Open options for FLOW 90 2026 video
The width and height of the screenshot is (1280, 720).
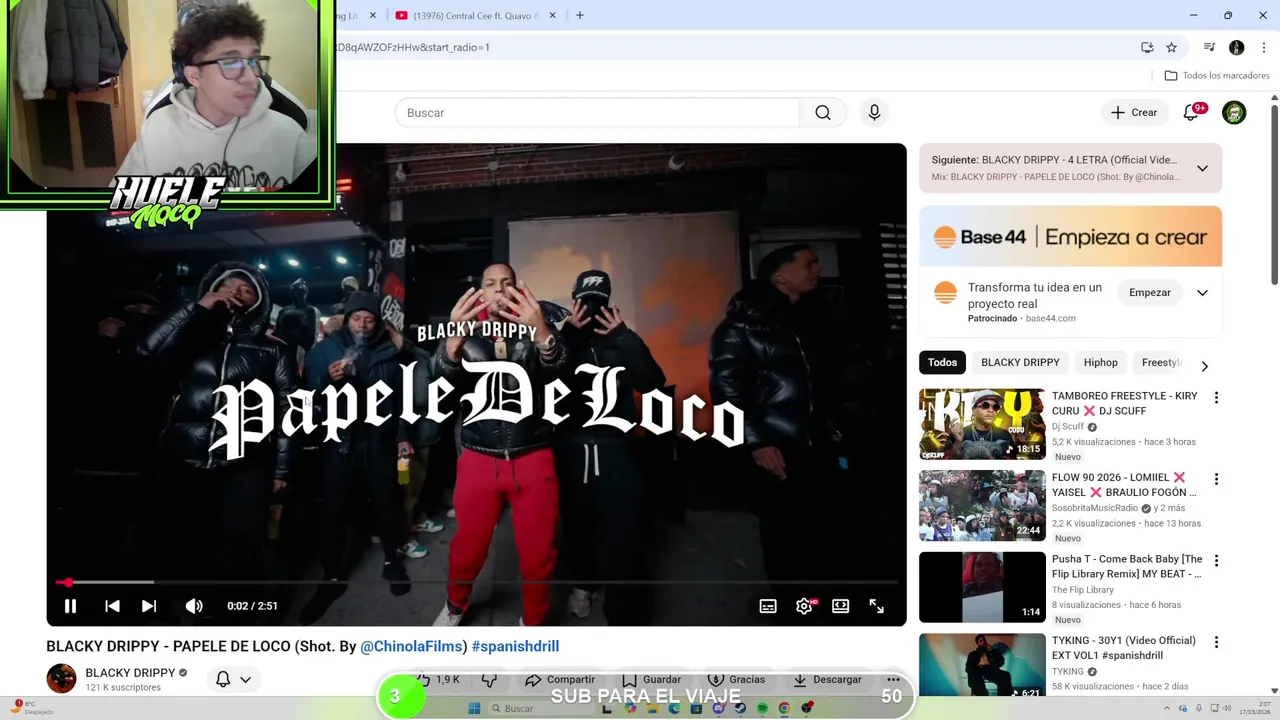coord(1216,480)
